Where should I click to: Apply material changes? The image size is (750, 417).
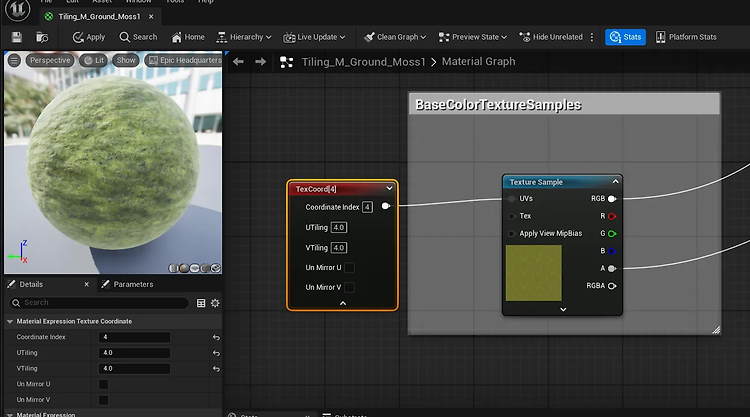click(x=88, y=37)
